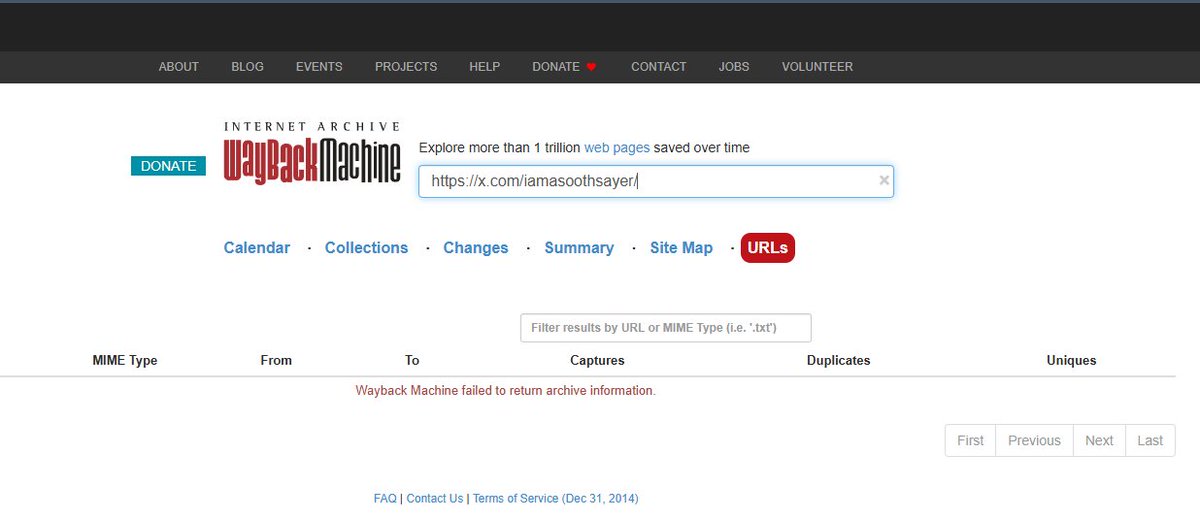Go to EVENTS page

(x=319, y=67)
